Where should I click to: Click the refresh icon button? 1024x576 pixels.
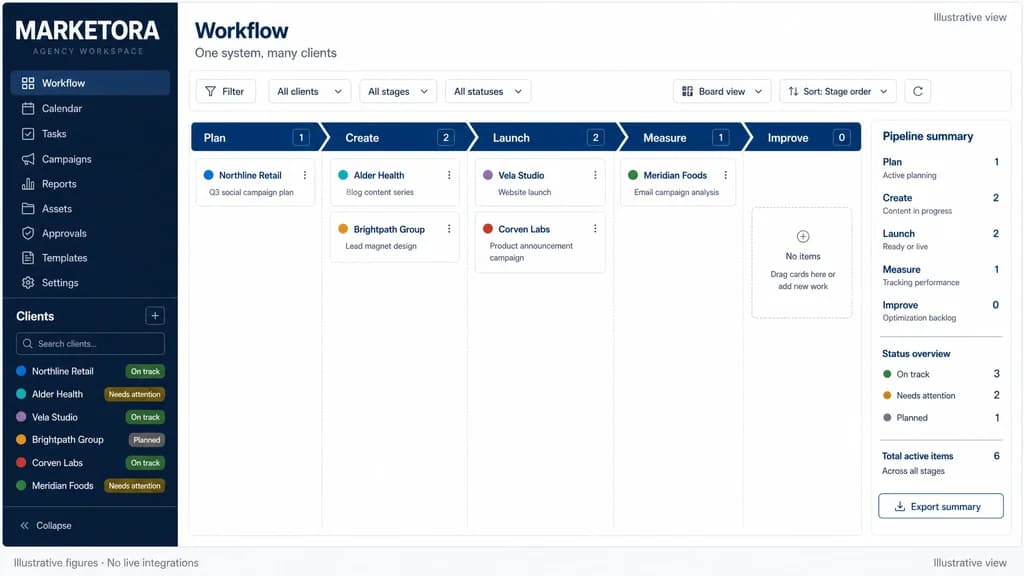point(918,91)
